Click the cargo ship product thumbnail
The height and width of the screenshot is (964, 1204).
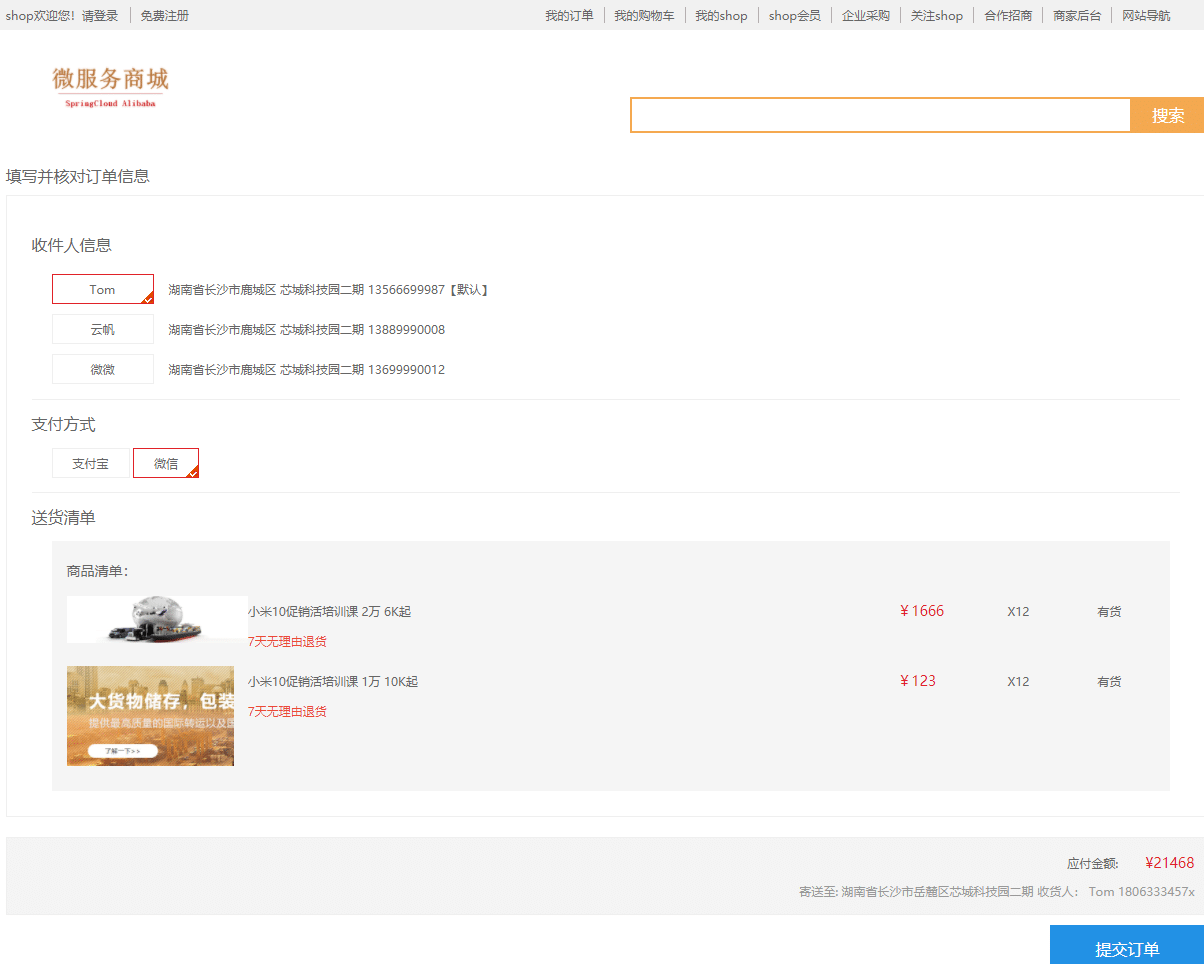tap(157, 619)
